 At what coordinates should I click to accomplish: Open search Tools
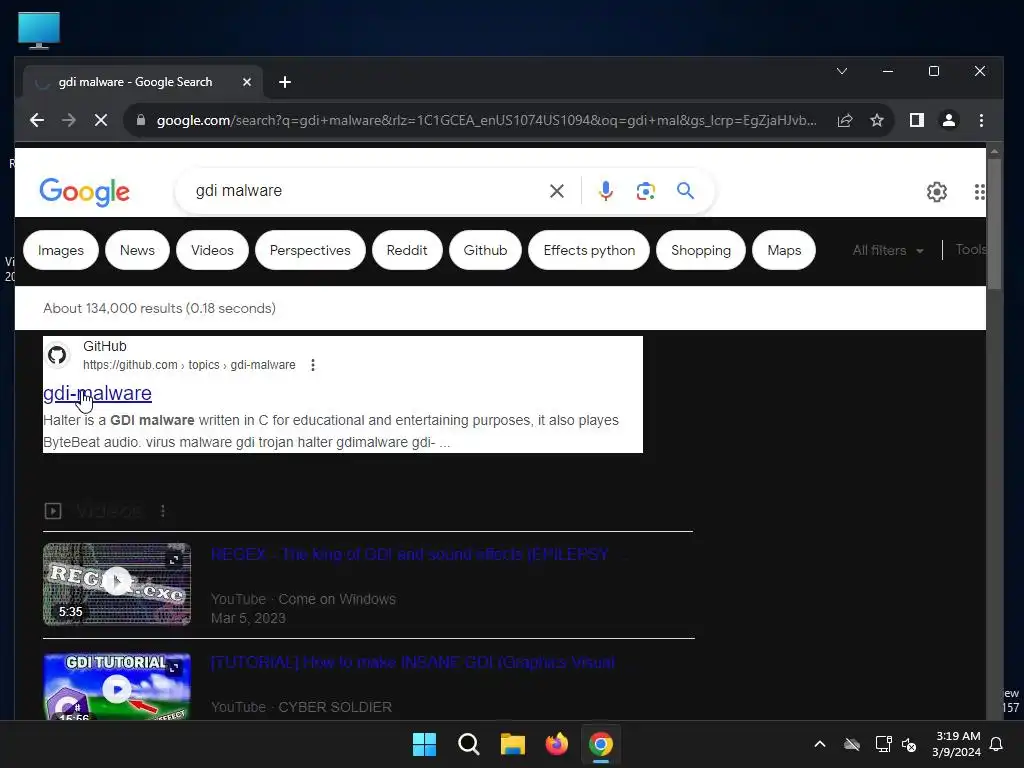(x=970, y=249)
